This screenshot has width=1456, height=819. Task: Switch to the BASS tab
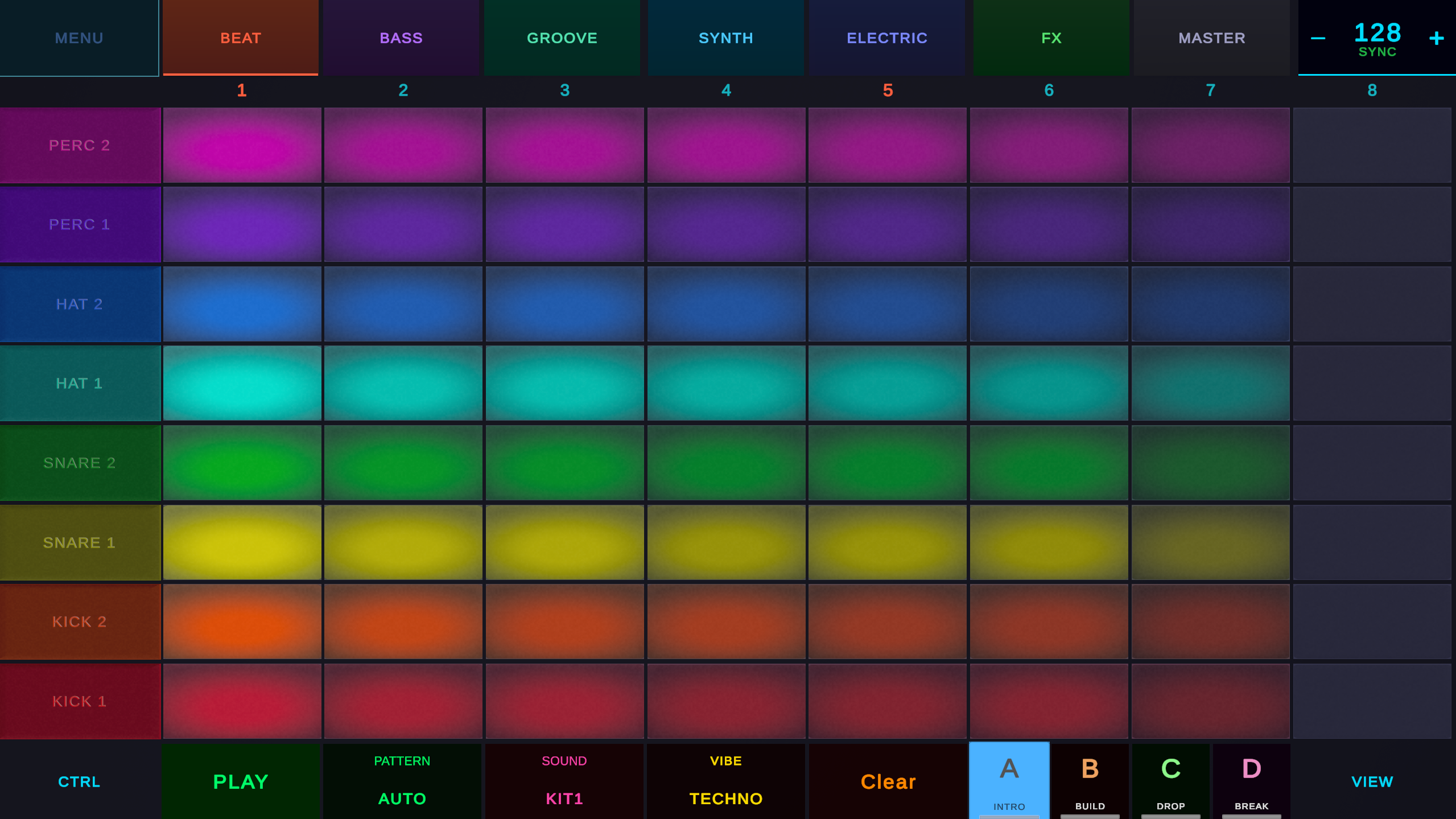[x=401, y=38]
